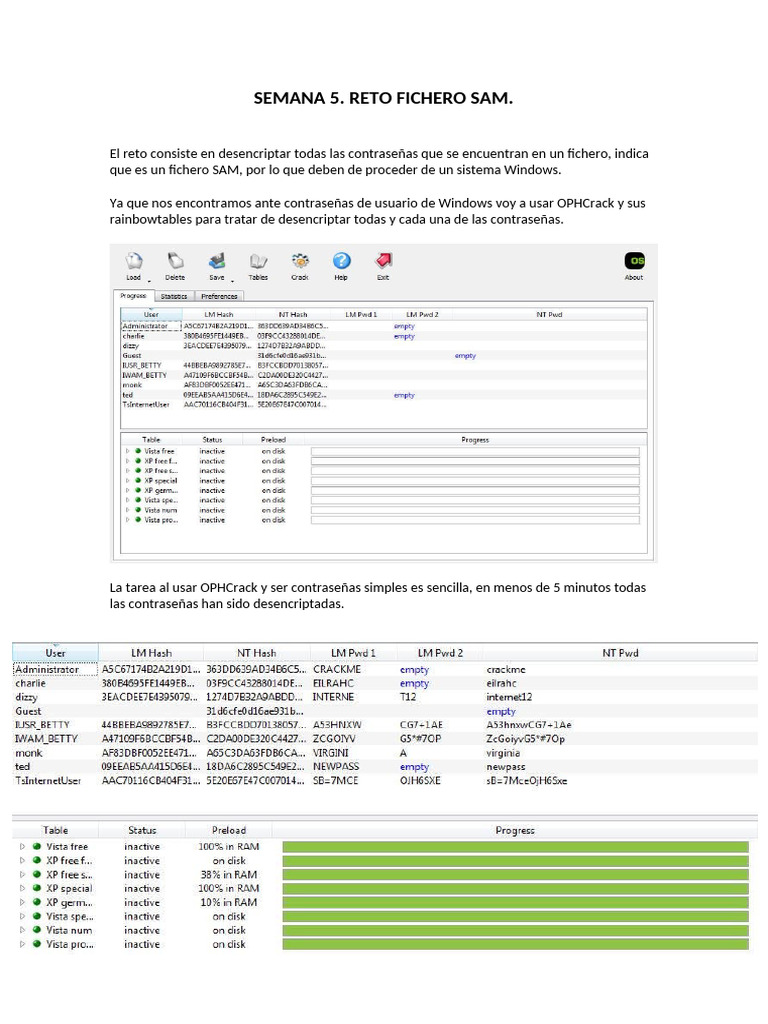768x1024 pixels.
Task: Select the cell G5*#7OP
Action: click(421, 739)
